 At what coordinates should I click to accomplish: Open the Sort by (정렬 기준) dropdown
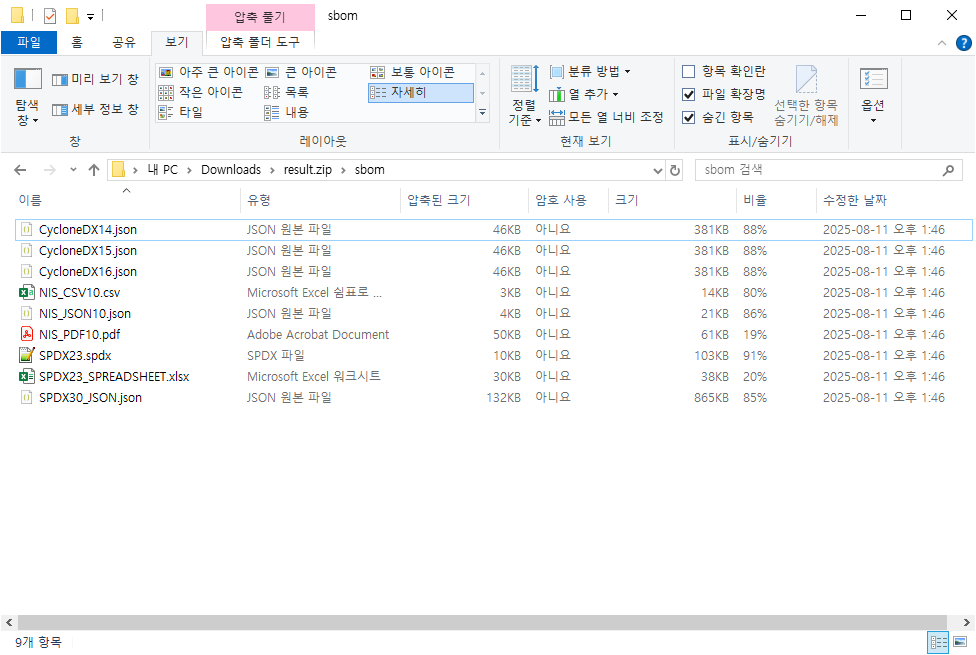click(524, 98)
